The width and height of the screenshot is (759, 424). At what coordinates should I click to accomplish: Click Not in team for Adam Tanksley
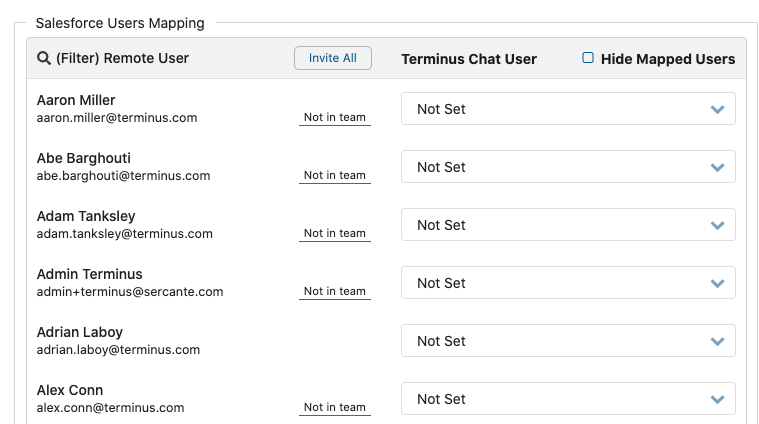point(334,234)
